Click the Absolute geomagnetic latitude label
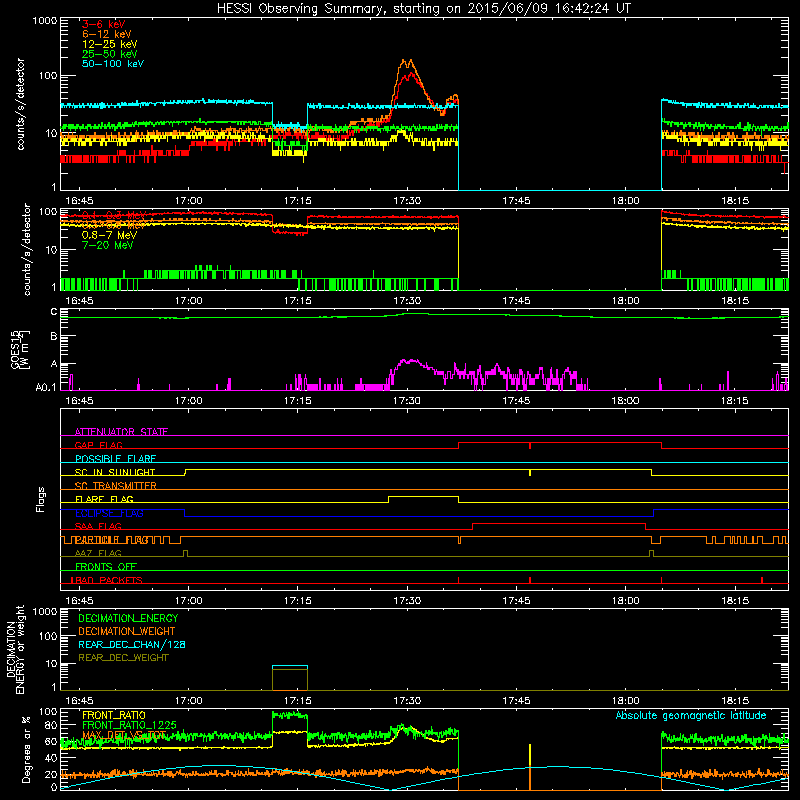Viewport: 800px width, 800px height. click(x=691, y=715)
